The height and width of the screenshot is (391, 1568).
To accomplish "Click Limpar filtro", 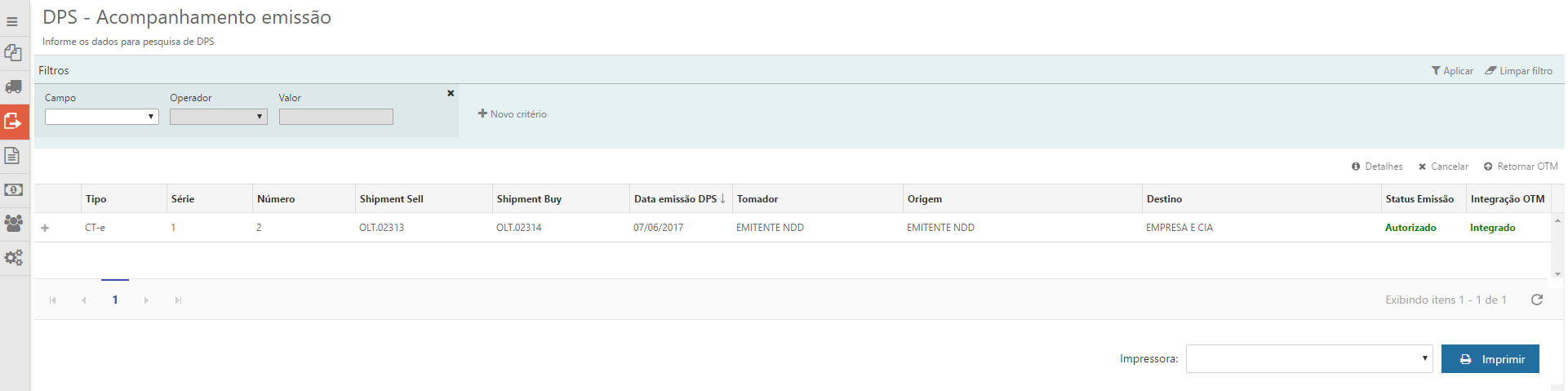I will pyautogui.click(x=1518, y=71).
